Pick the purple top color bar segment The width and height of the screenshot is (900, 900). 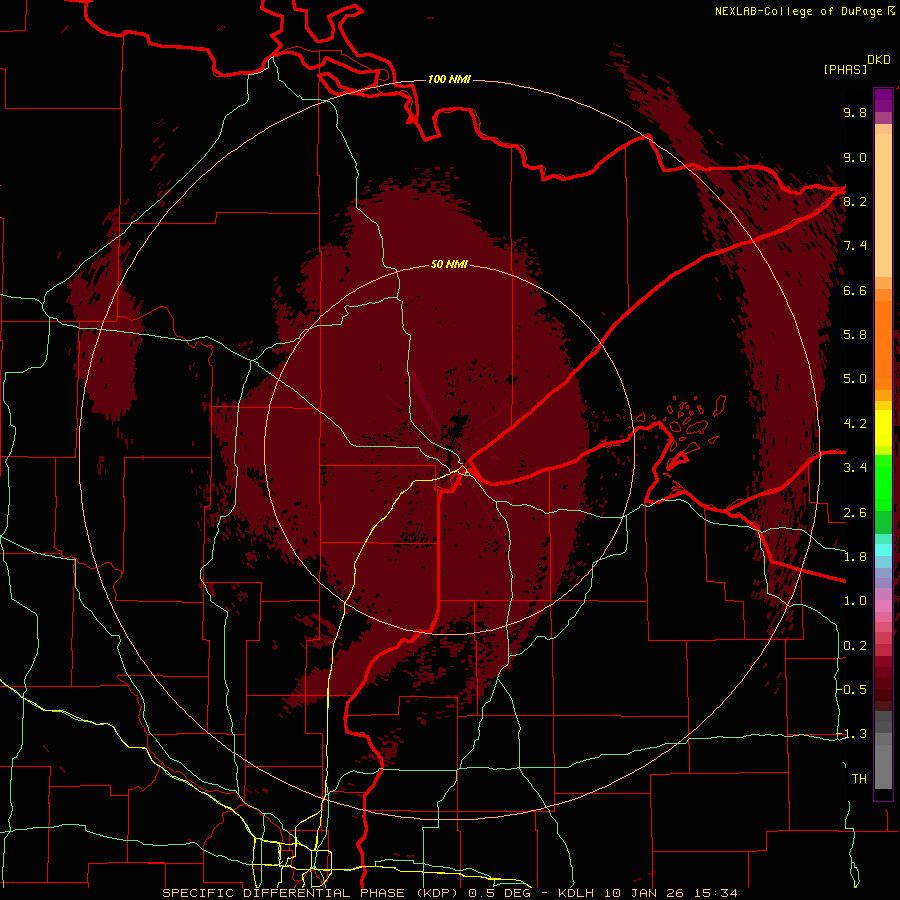[883, 100]
